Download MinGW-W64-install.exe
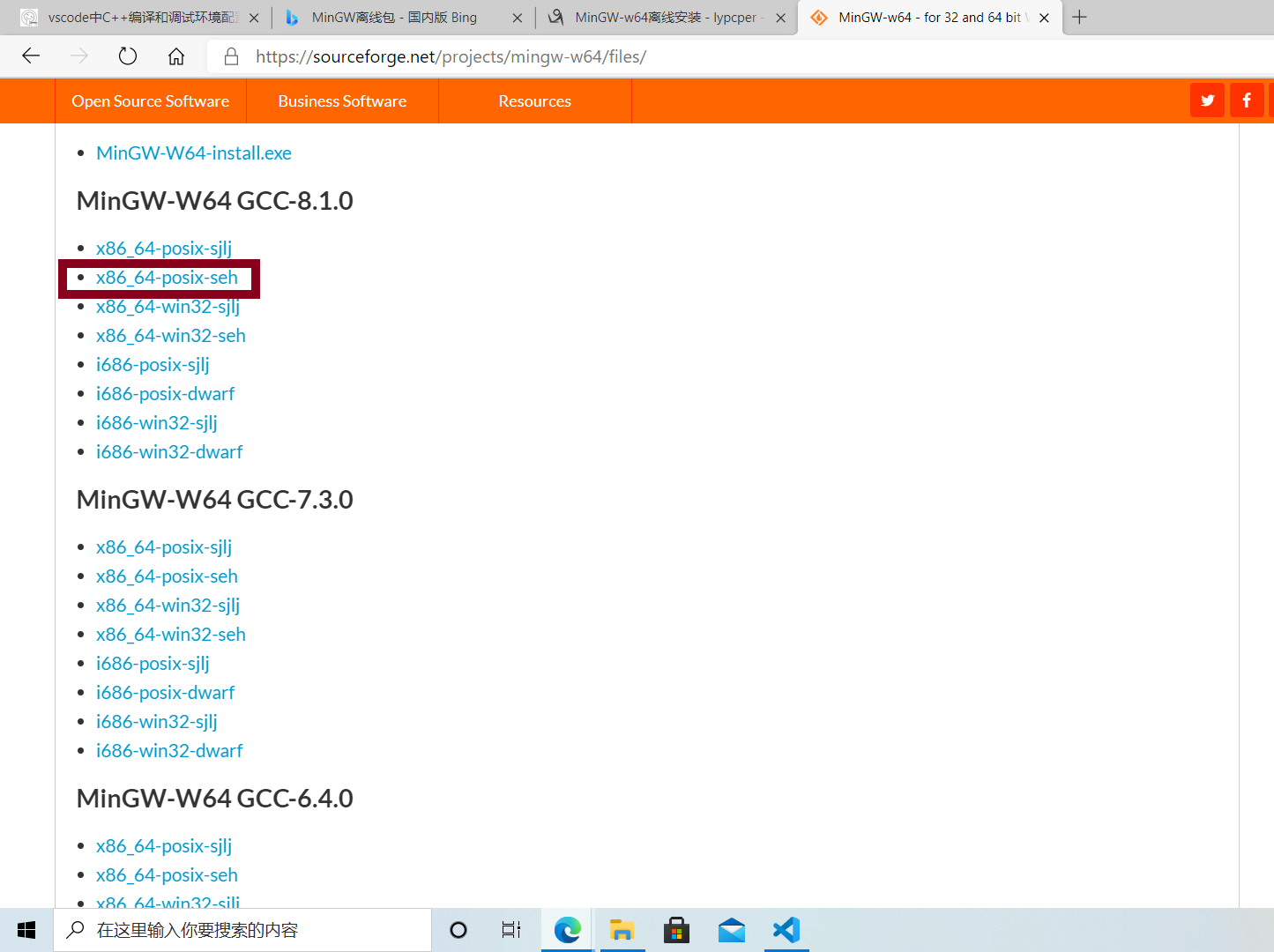 (194, 152)
